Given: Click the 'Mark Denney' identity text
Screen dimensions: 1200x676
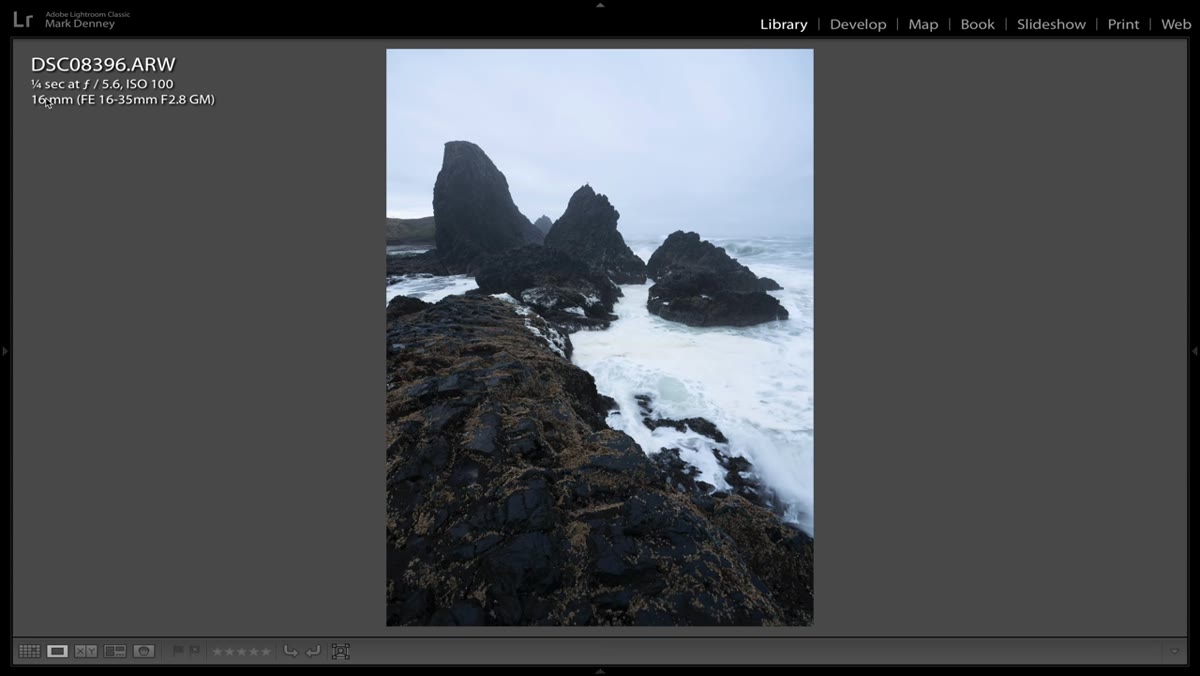Looking at the screenshot, I should point(80,24).
